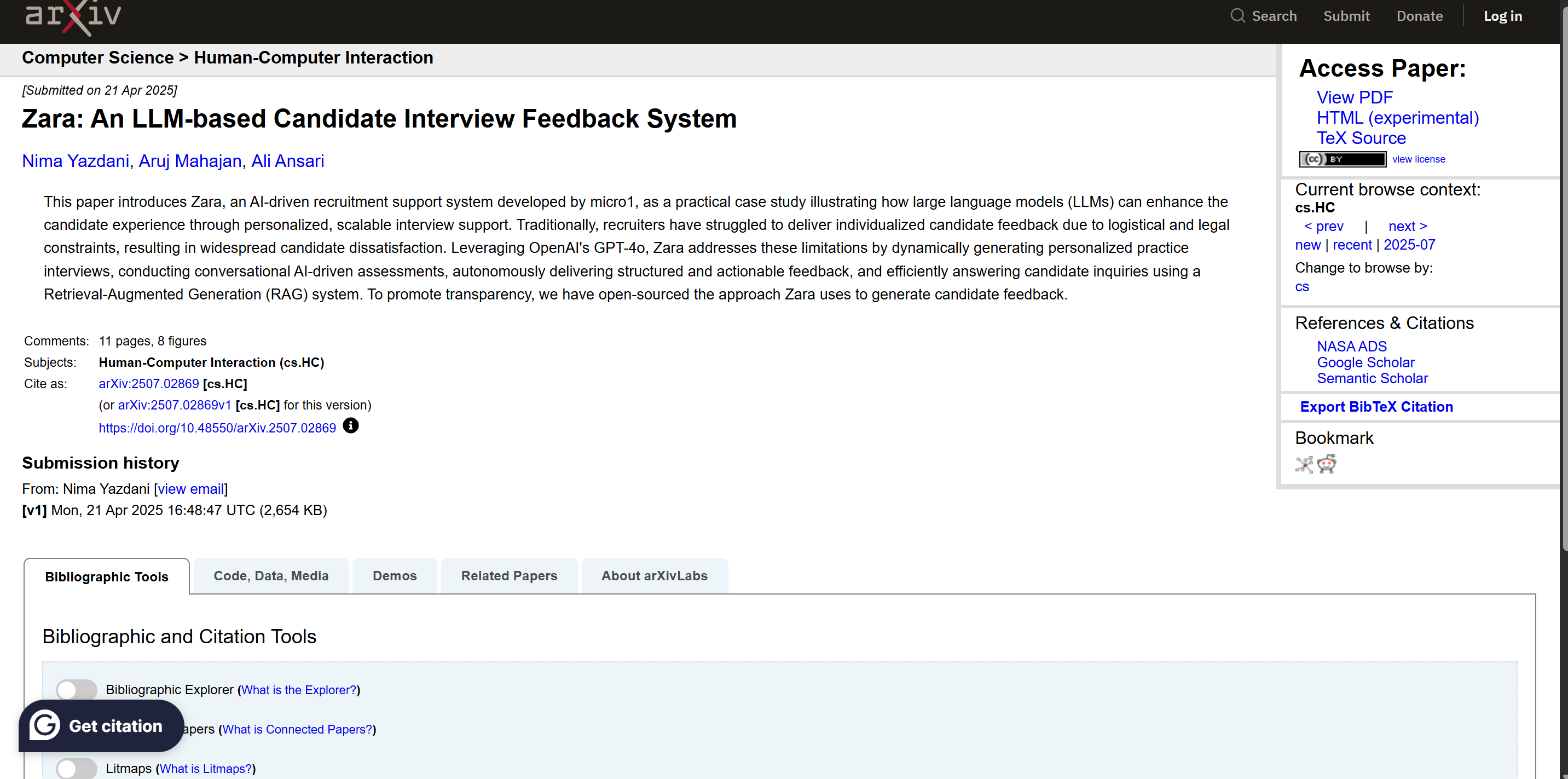The image size is (1568, 779).
Task: Share the paper on Reddit
Action: pyautogui.click(x=1327, y=464)
